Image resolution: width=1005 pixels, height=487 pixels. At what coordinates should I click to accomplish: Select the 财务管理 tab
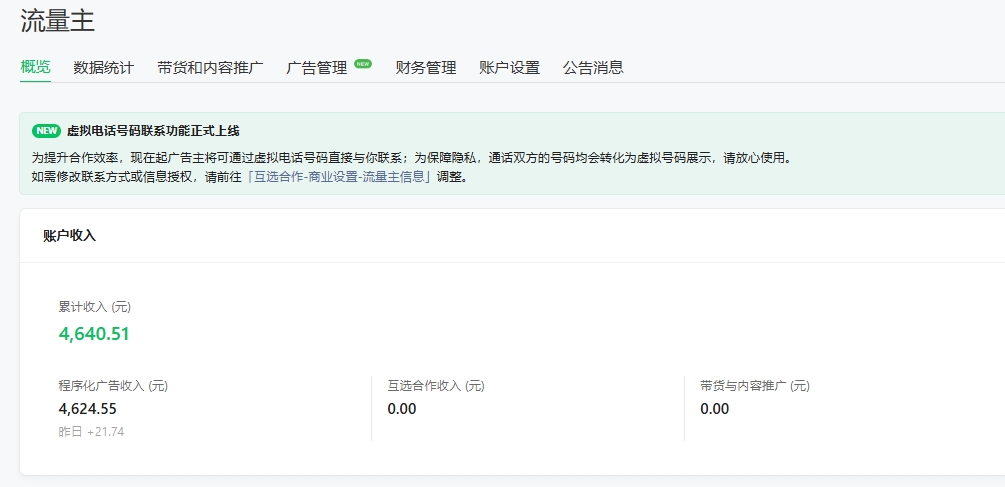[x=426, y=68]
